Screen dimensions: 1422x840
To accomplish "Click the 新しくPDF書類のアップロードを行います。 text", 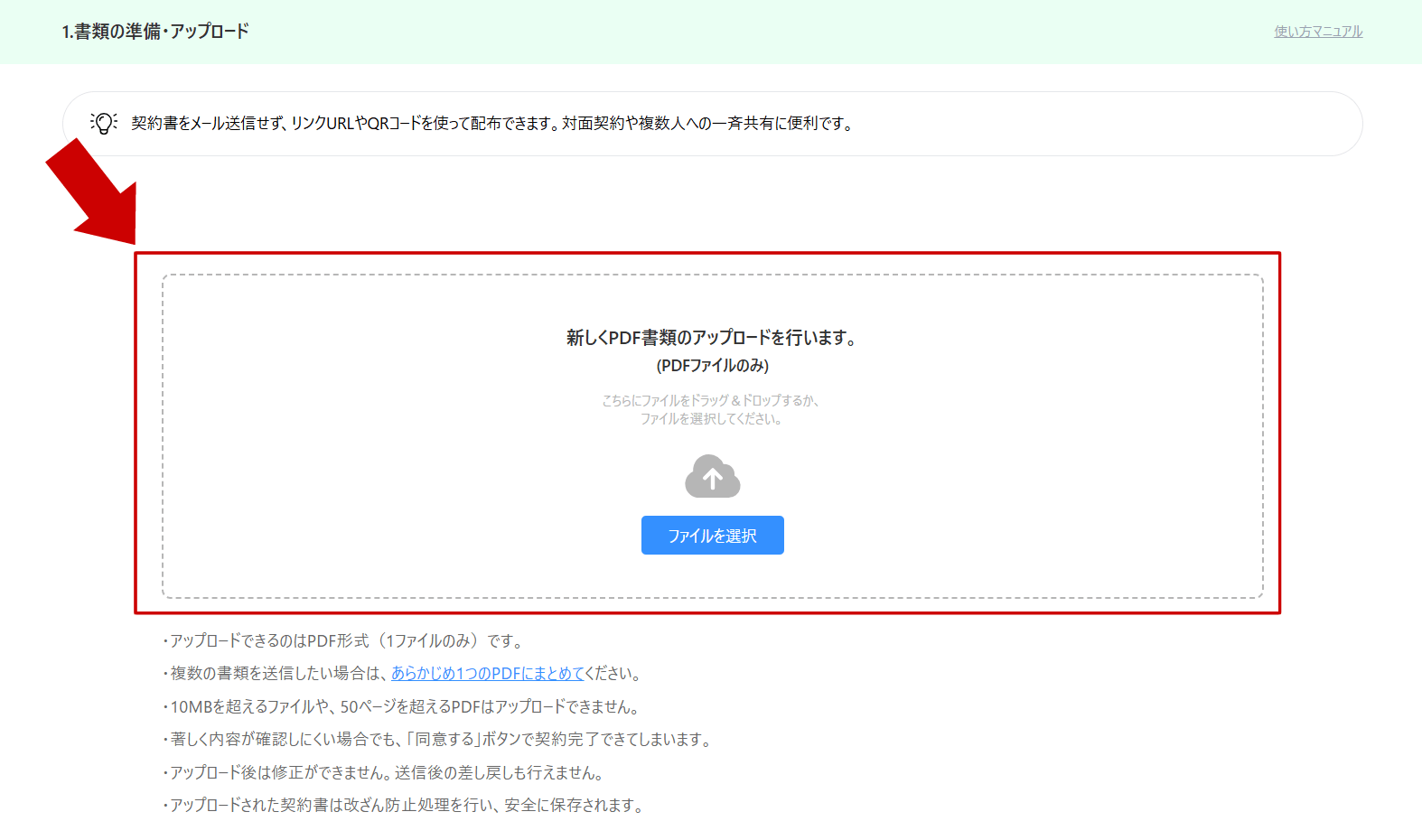I will point(712,338).
